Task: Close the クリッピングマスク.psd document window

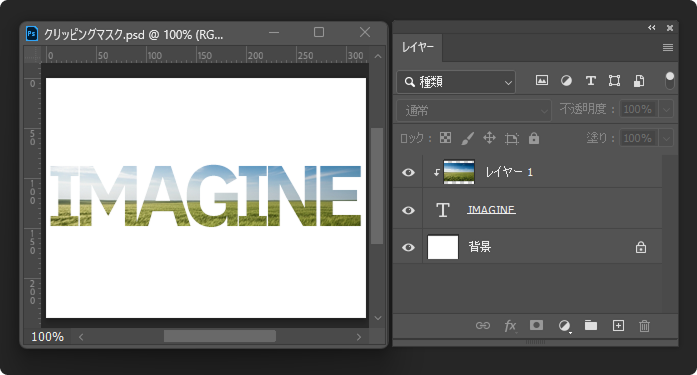Action: [x=365, y=32]
